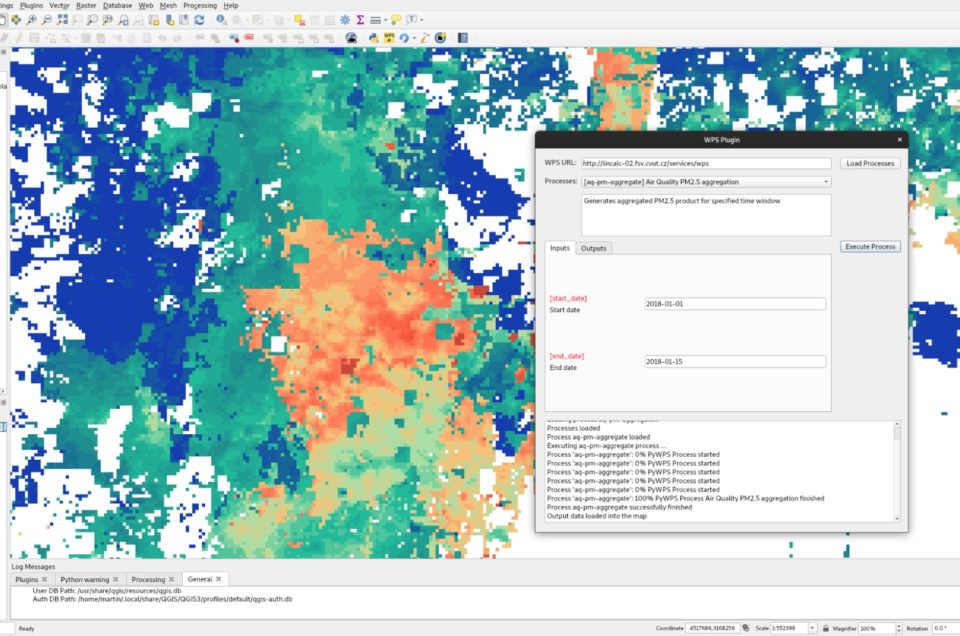The height and width of the screenshot is (636, 960).
Task: Close the WPS Plugin dialog
Action: tap(899, 140)
